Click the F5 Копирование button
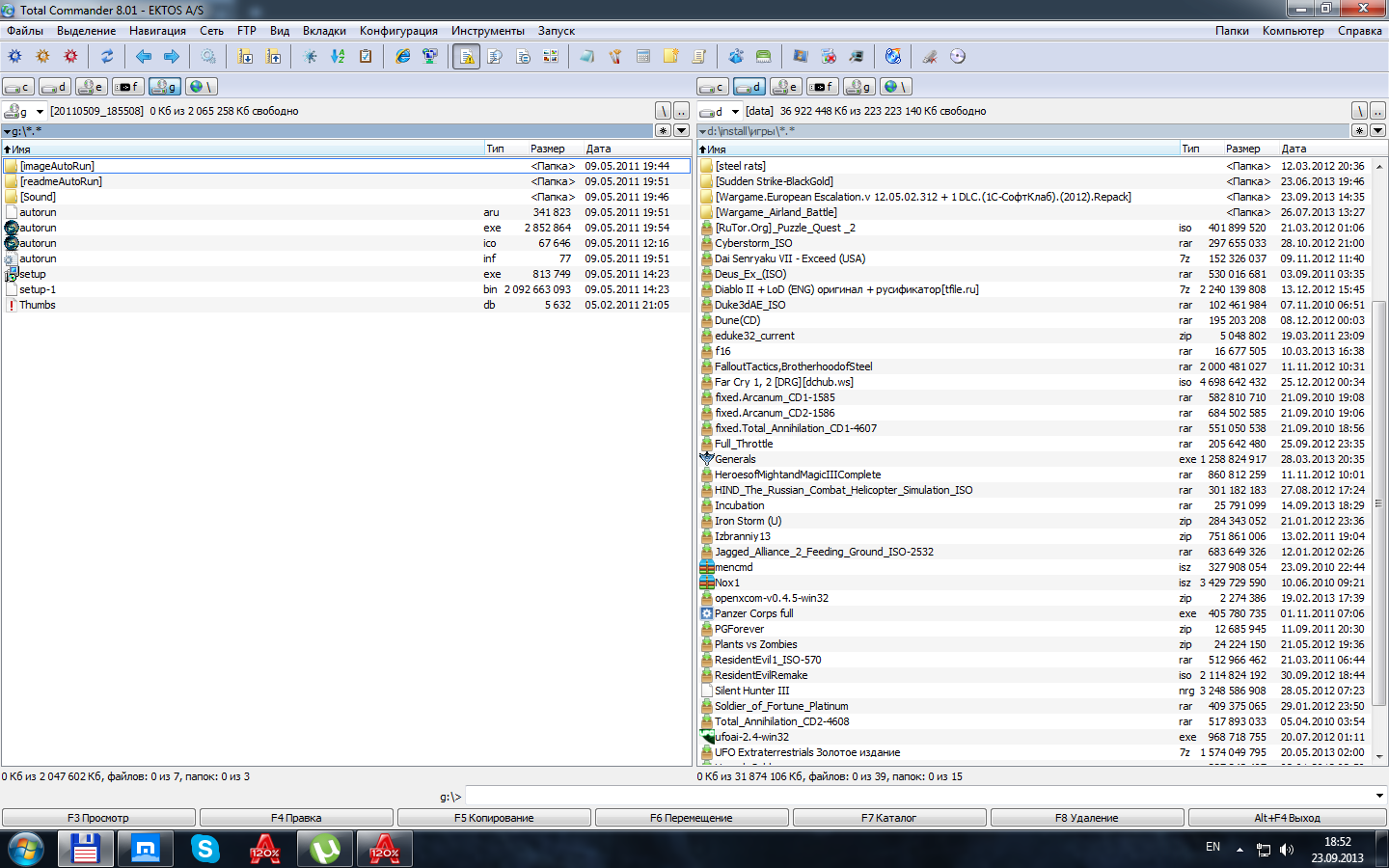 coord(494,818)
